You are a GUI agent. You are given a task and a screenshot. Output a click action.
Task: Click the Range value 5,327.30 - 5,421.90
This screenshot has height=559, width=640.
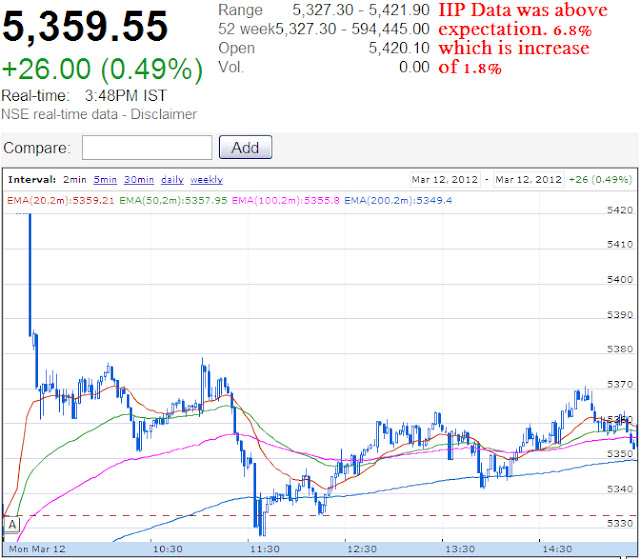coord(361,10)
